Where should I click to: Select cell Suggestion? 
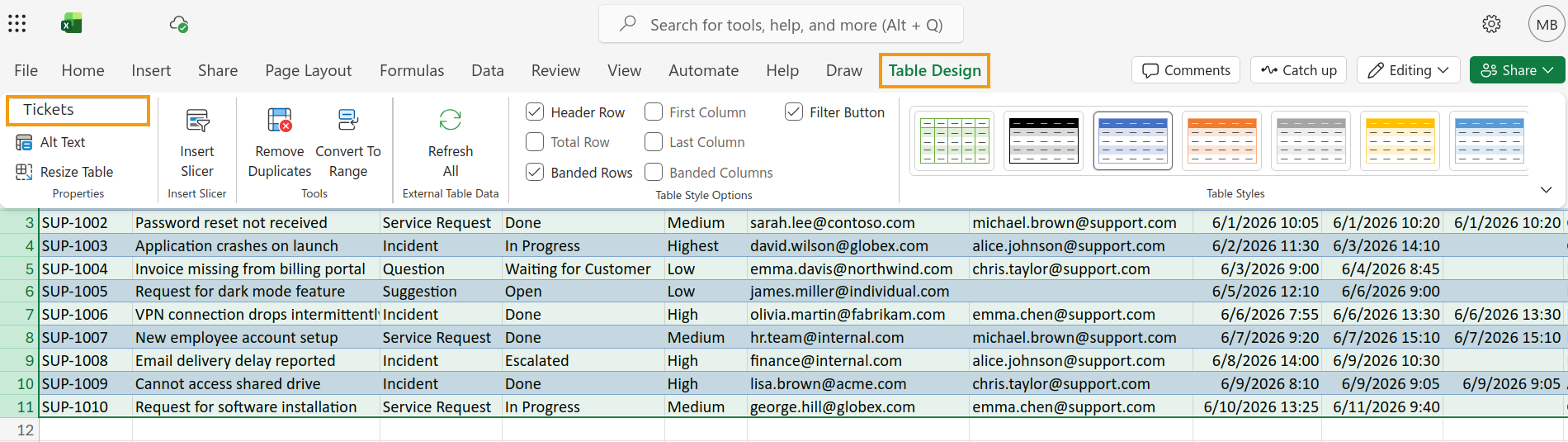click(441, 291)
